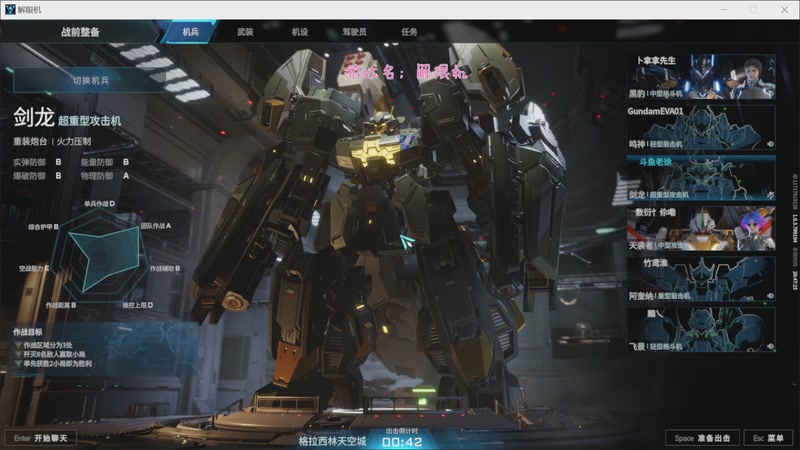Screen dimensions: 800x450
Task: Click the 作战辅助 B radar label
Action: click(164, 268)
